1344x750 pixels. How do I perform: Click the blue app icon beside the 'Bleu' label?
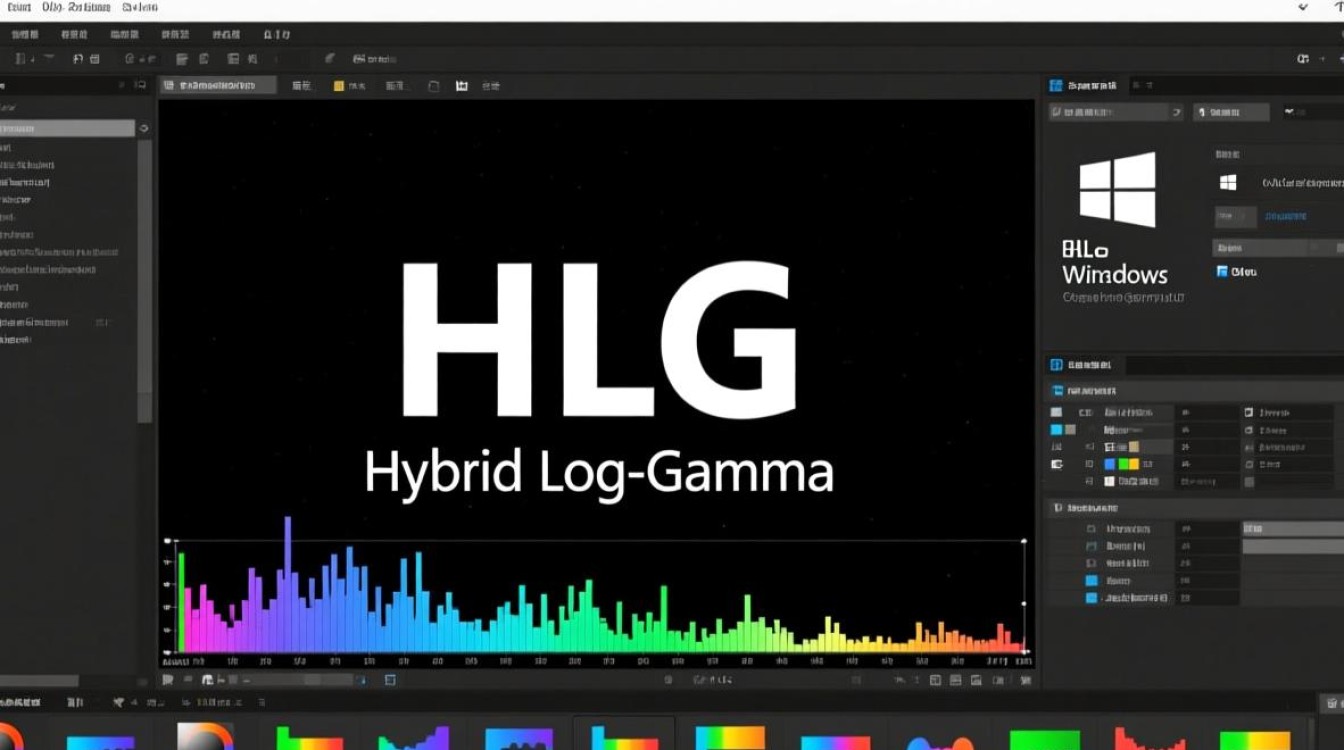(1220, 270)
